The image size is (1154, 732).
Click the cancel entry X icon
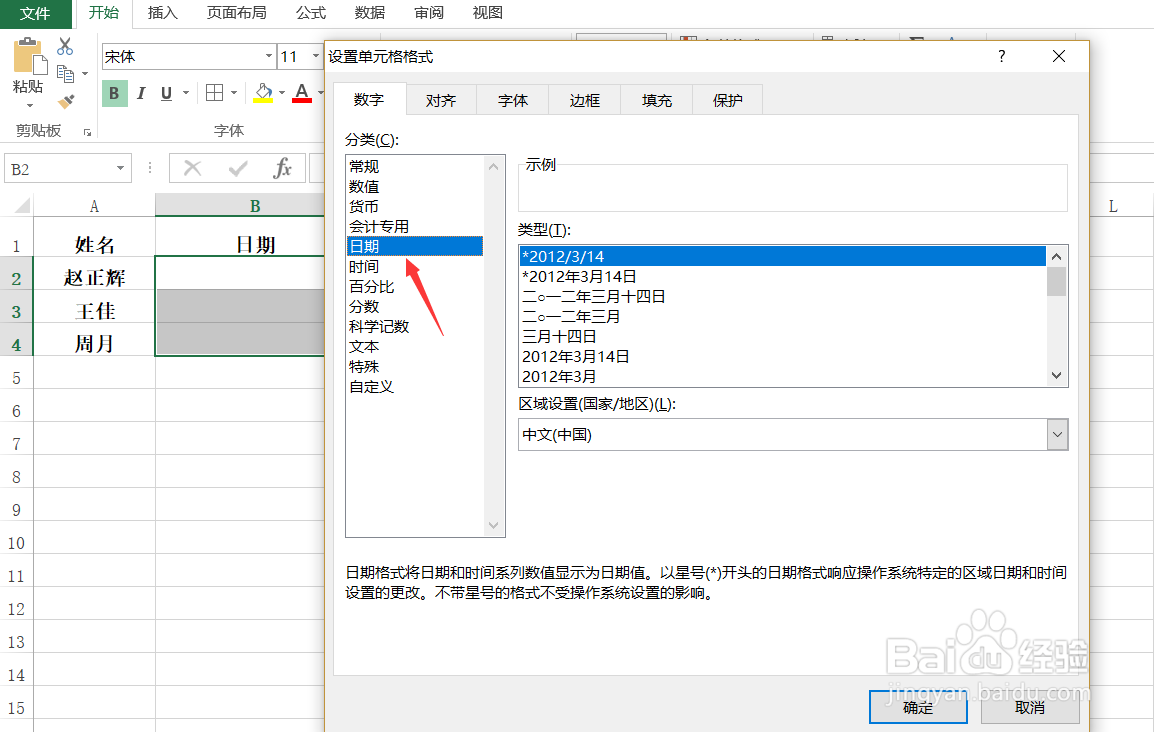[193, 168]
